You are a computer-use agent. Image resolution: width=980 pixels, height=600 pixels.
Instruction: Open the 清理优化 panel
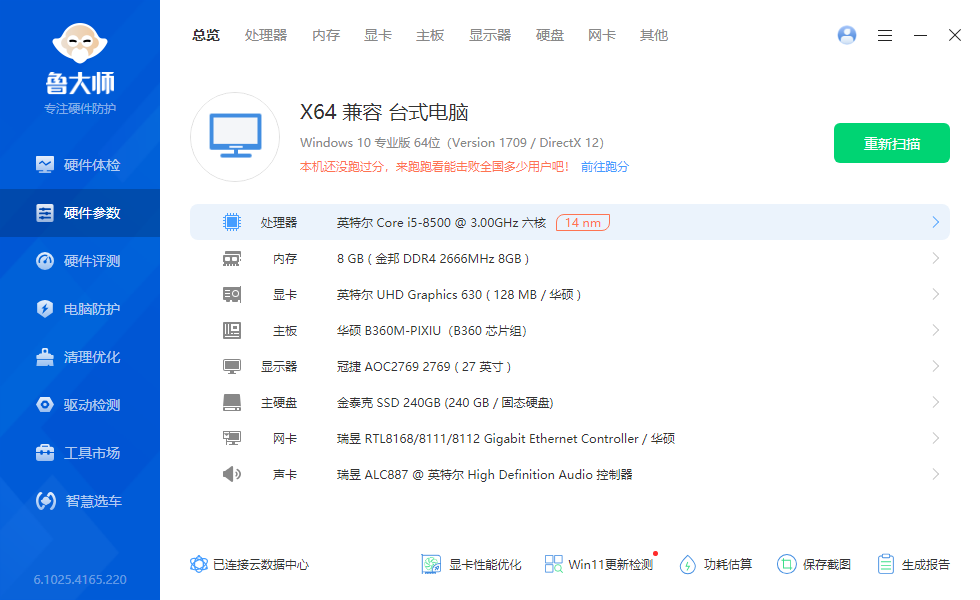[x=80, y=356]
